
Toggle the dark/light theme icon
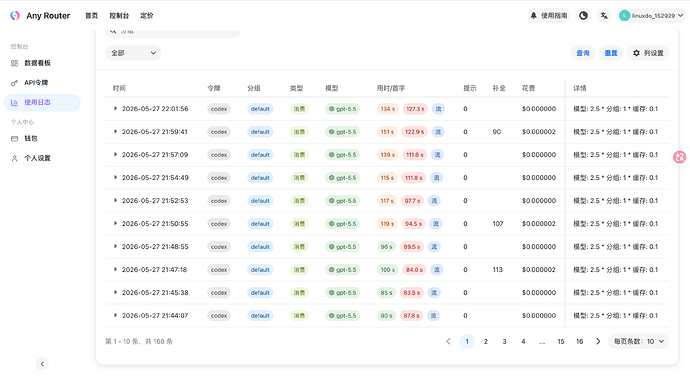point(583,15)
